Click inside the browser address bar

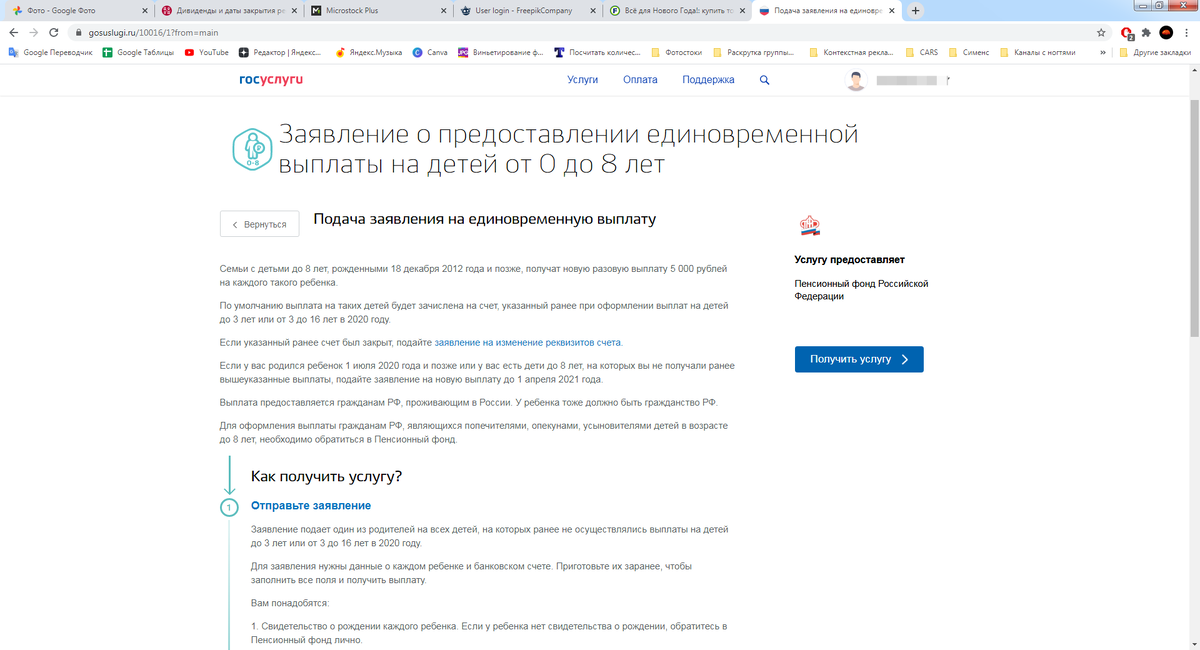[300, 31]
